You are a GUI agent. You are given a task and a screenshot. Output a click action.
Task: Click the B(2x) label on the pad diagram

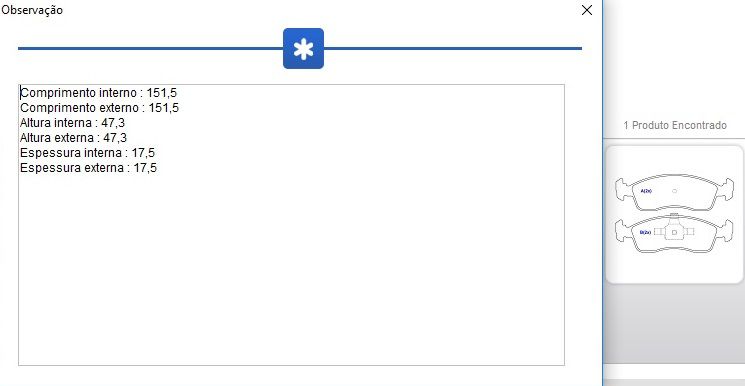pyautogui.click(x=645, y=232)
